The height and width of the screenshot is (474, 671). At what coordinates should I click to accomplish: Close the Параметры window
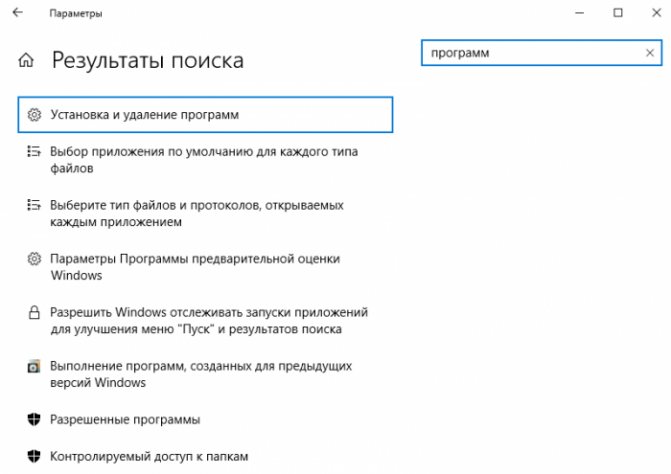[656, 13]
